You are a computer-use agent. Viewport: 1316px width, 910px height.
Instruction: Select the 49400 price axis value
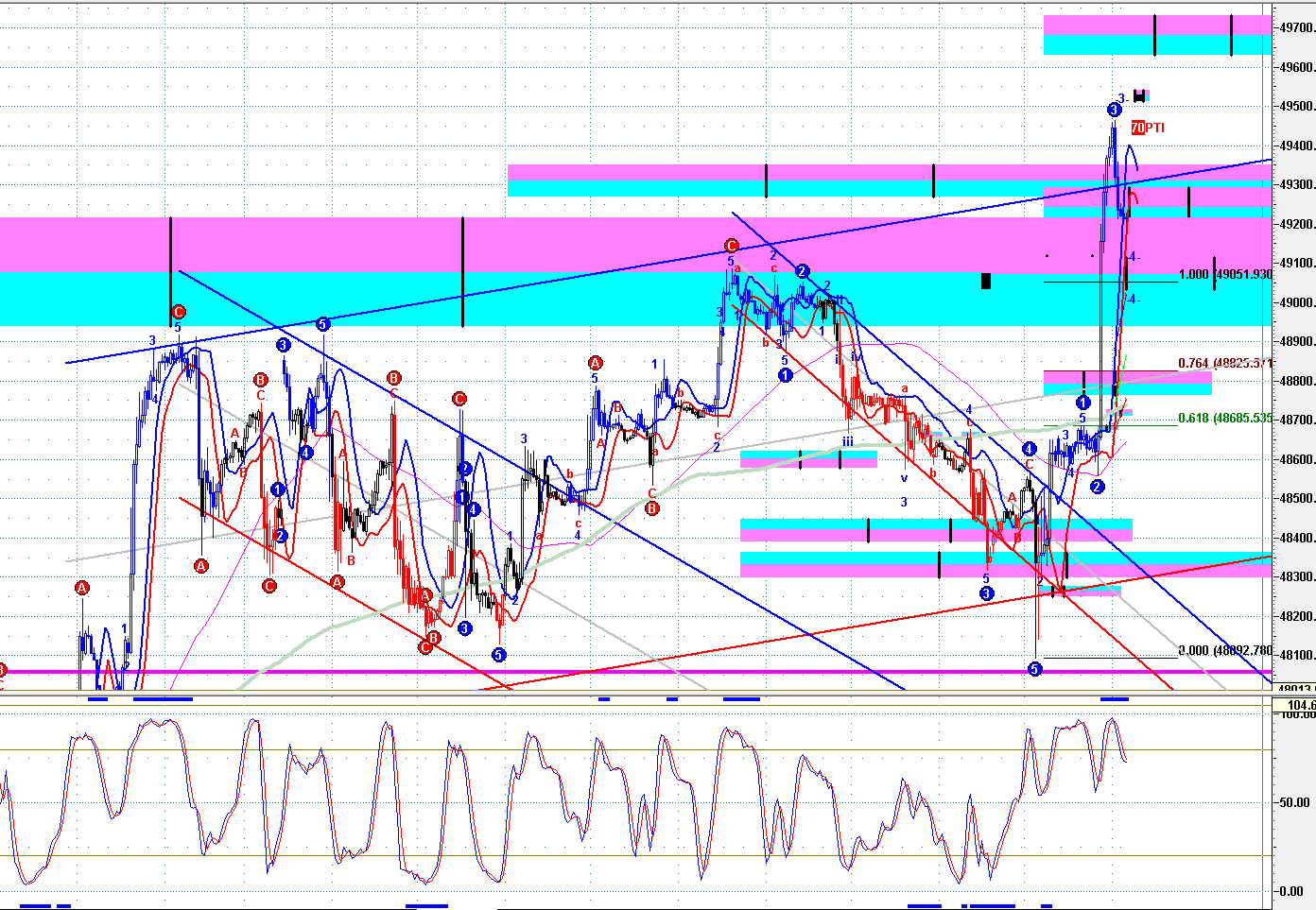[x=1296, y=146]
